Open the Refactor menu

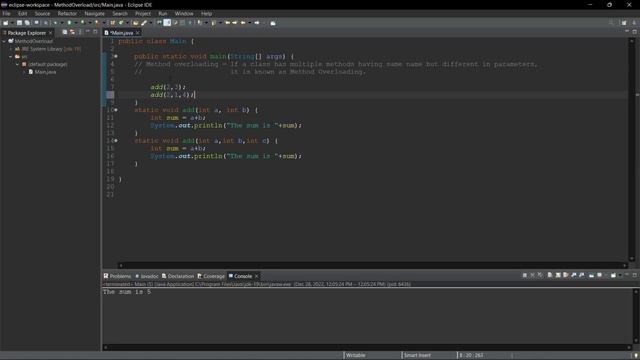[x=67, y=13]
